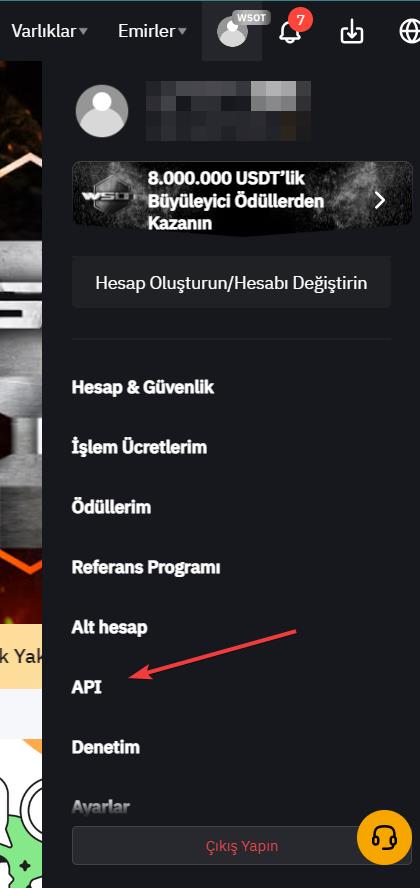Go to Referans Programı
420x888 pixels.
tap(146, 567)
